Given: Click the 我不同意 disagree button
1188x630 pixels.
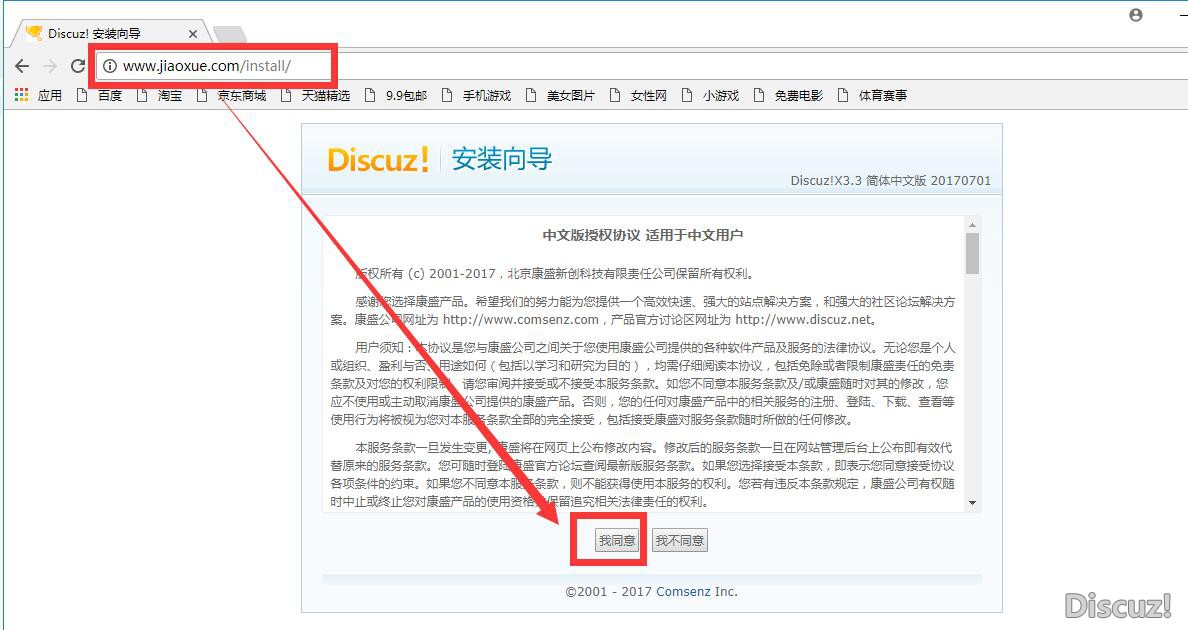Looking at the screenshot, I should tap(680, 540).
